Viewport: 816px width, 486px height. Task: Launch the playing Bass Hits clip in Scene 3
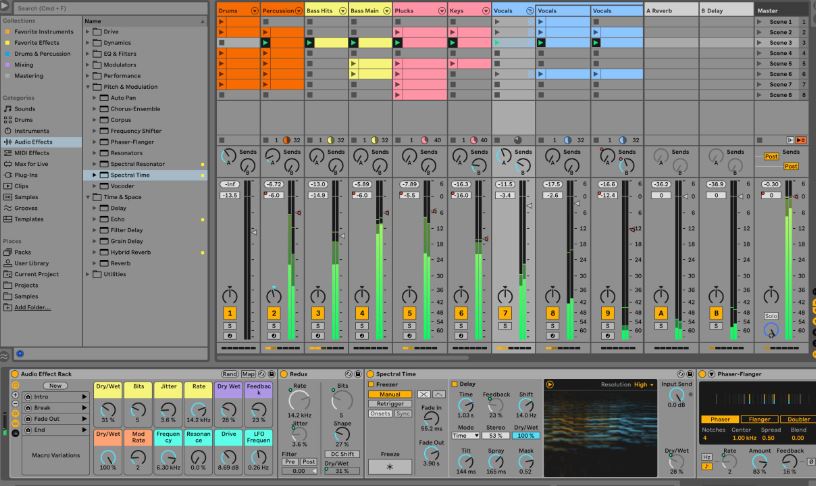coord(310,43)
